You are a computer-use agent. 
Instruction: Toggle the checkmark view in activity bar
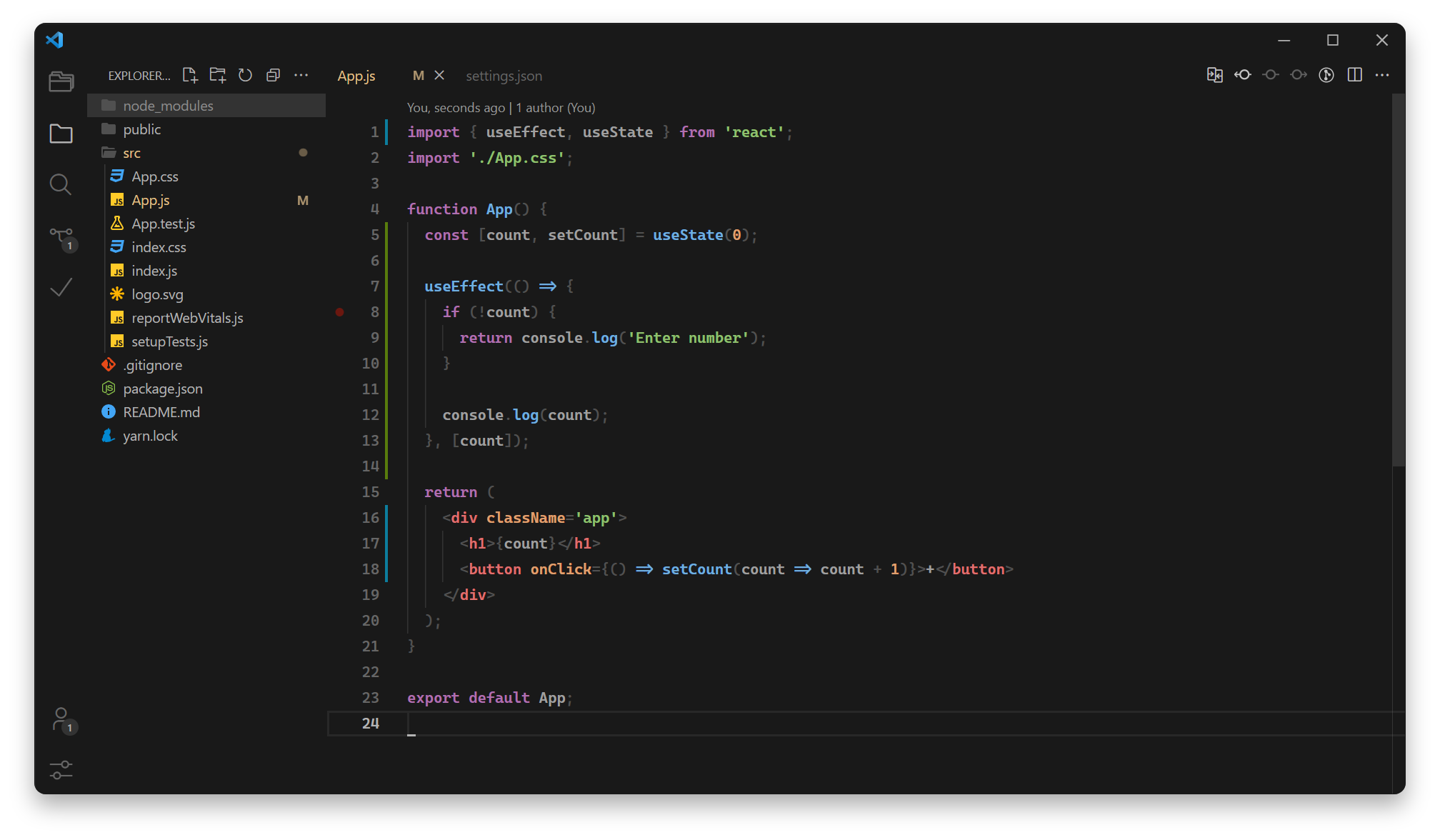61,288
